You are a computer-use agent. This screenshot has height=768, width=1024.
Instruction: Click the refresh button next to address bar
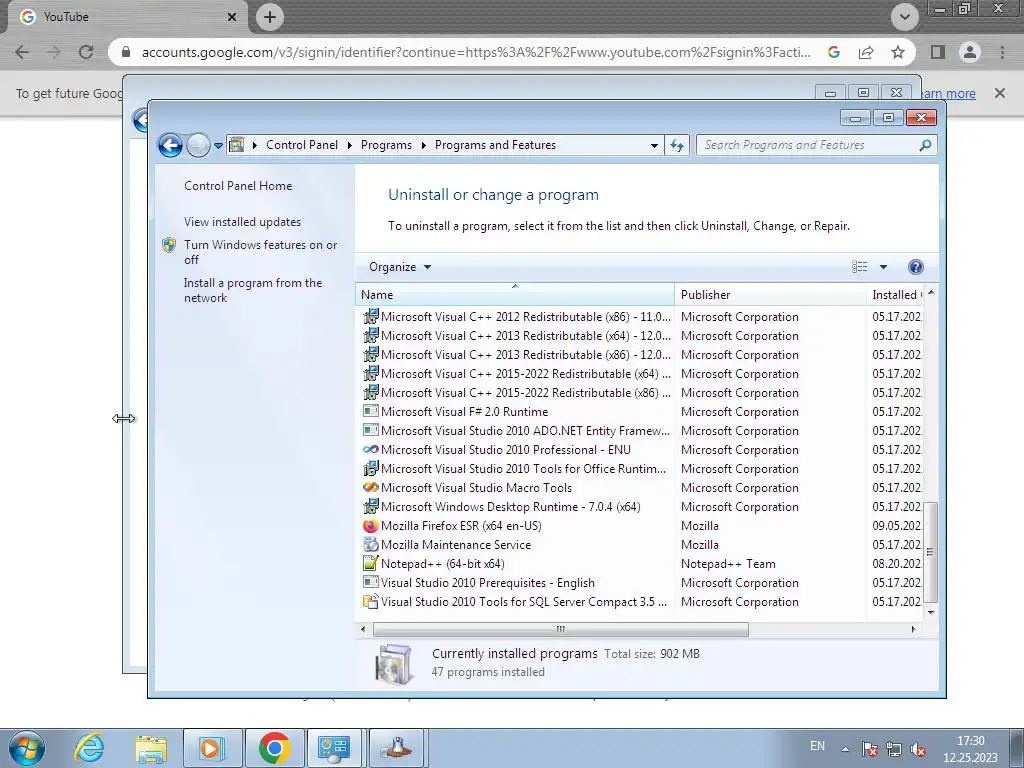click(677, 145)
